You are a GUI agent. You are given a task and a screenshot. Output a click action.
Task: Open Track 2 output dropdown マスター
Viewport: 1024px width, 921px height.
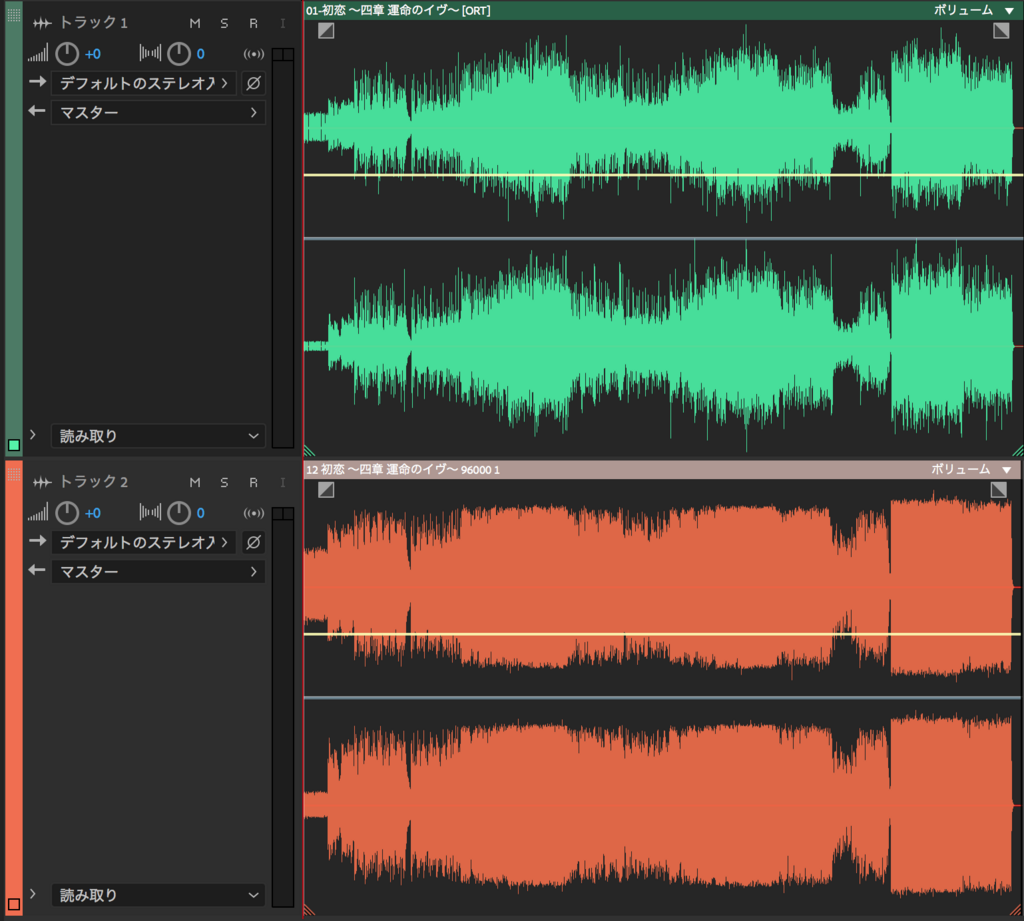[x=158, y=572]
